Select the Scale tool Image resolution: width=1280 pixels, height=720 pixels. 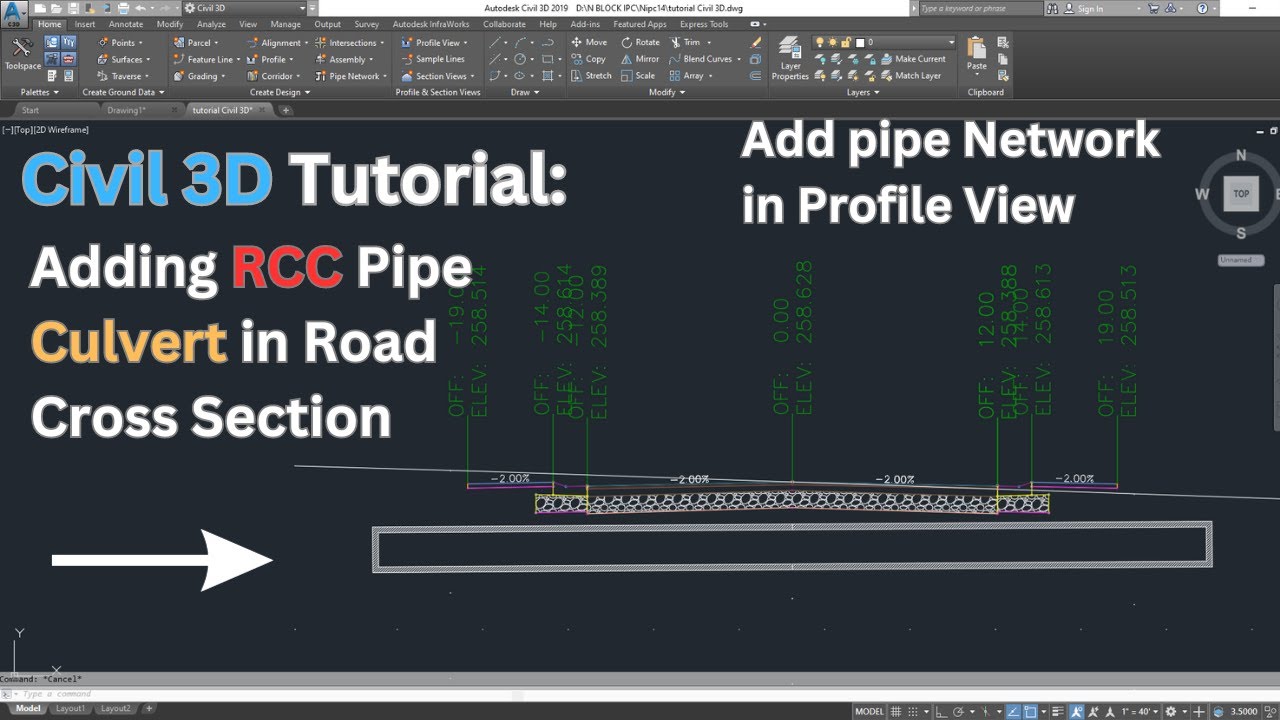[638, 75]
